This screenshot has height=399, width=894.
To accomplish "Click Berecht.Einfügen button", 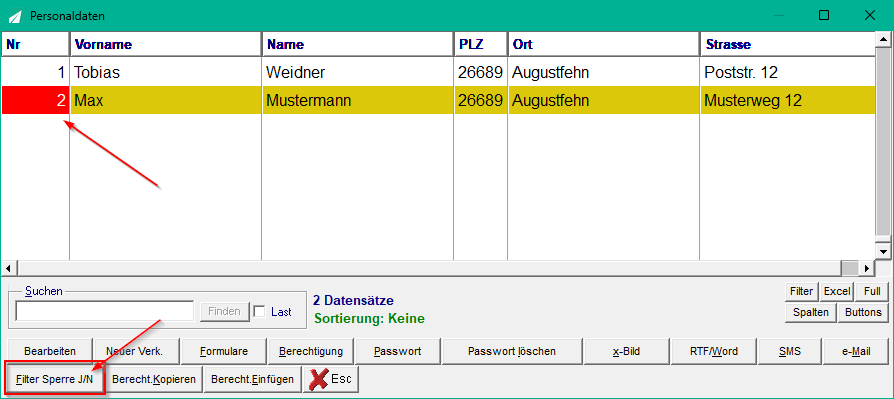I will [253, 379].
